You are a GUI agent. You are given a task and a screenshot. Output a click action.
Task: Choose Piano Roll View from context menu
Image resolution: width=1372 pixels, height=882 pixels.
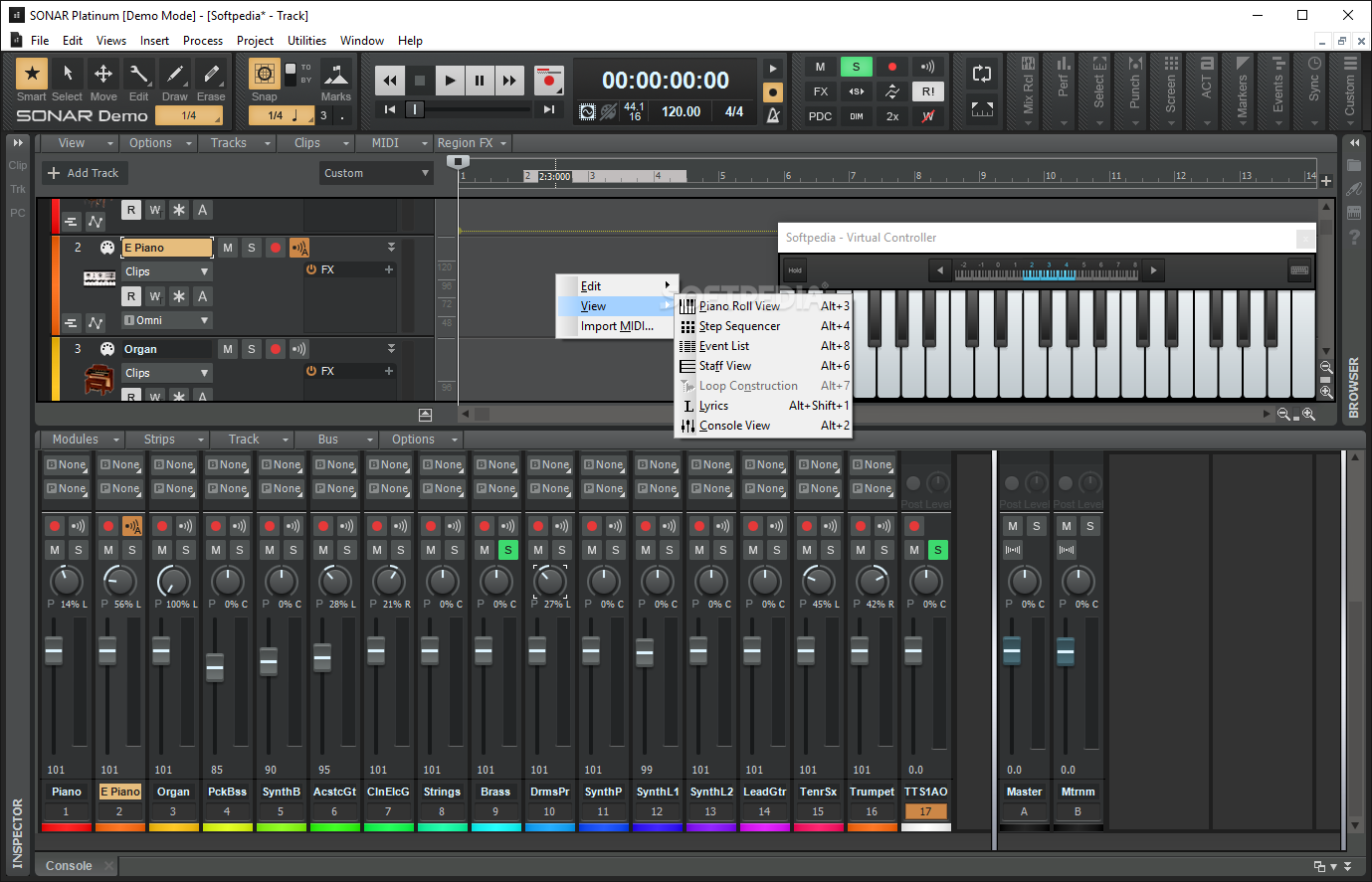pyautogui.click(x=764, y=306)
